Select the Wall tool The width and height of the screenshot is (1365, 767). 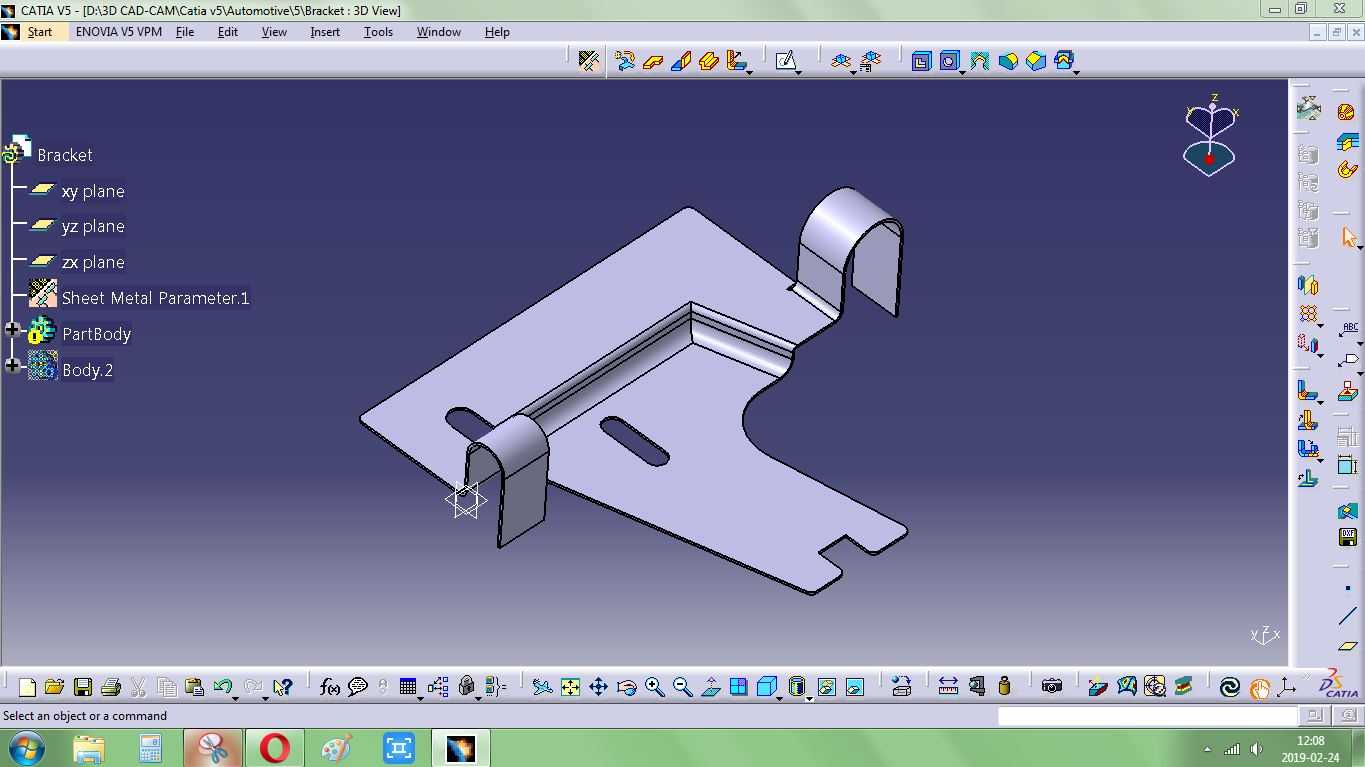(x=653, y=61)
